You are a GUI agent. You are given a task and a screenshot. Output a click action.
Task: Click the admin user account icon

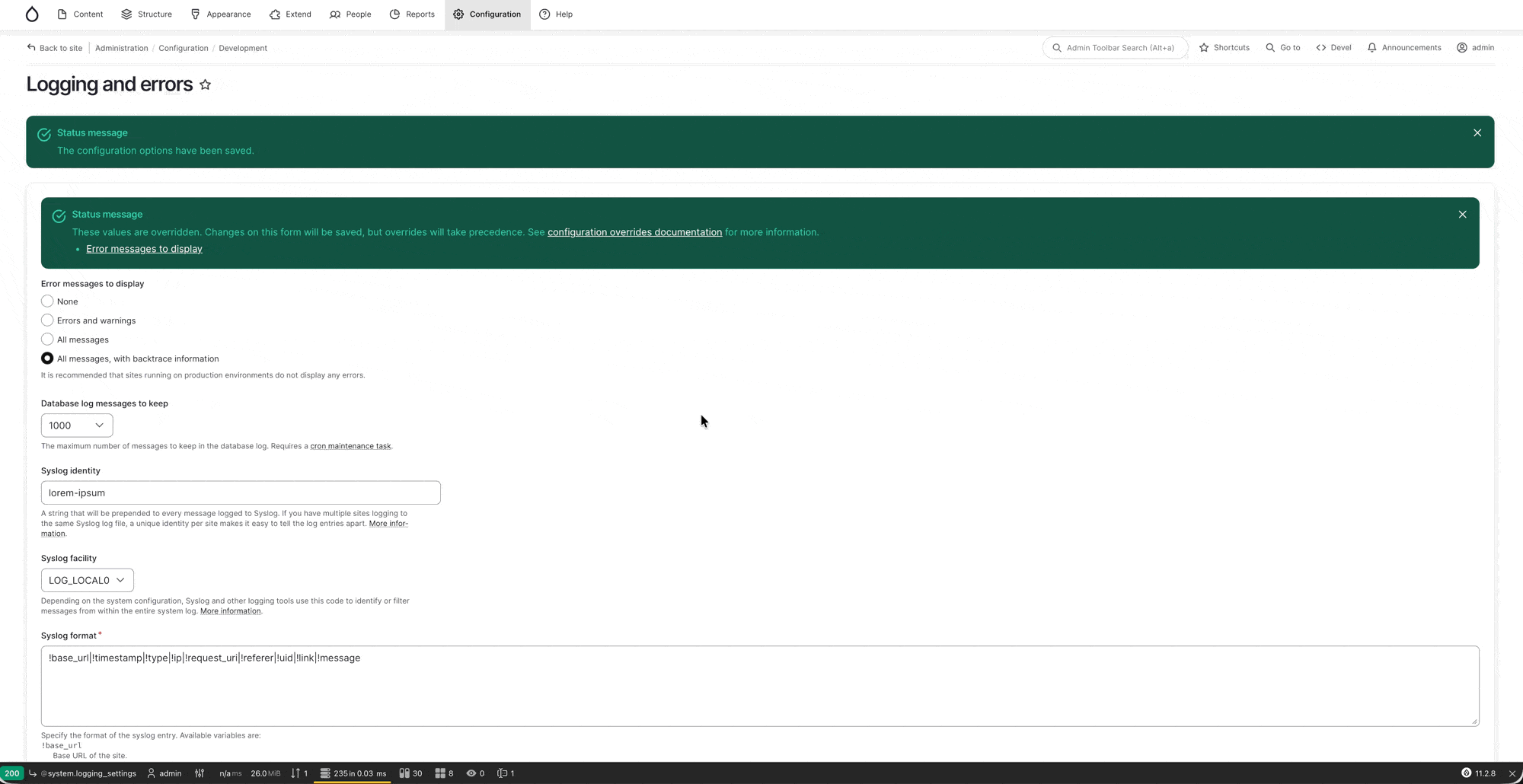(x=1461, y=48)
